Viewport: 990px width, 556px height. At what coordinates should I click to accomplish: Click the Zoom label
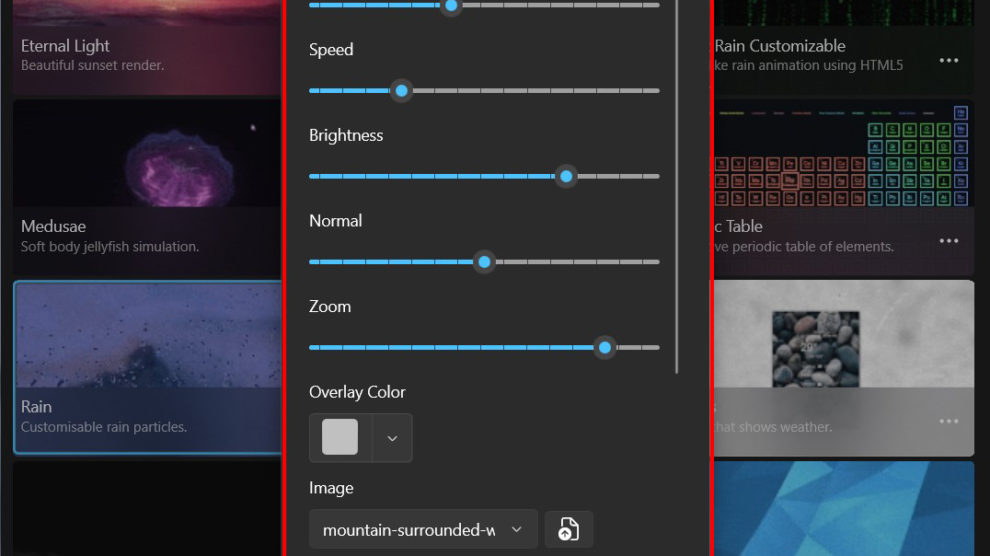[330, 307]
